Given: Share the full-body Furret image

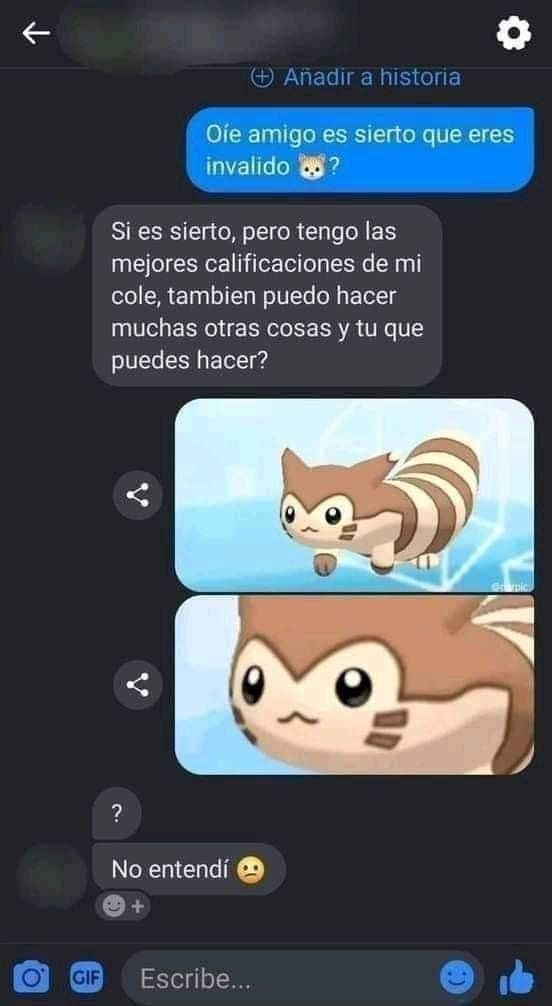Looking at the screenshot, I should pyautogui.click(x=137, y=495).
